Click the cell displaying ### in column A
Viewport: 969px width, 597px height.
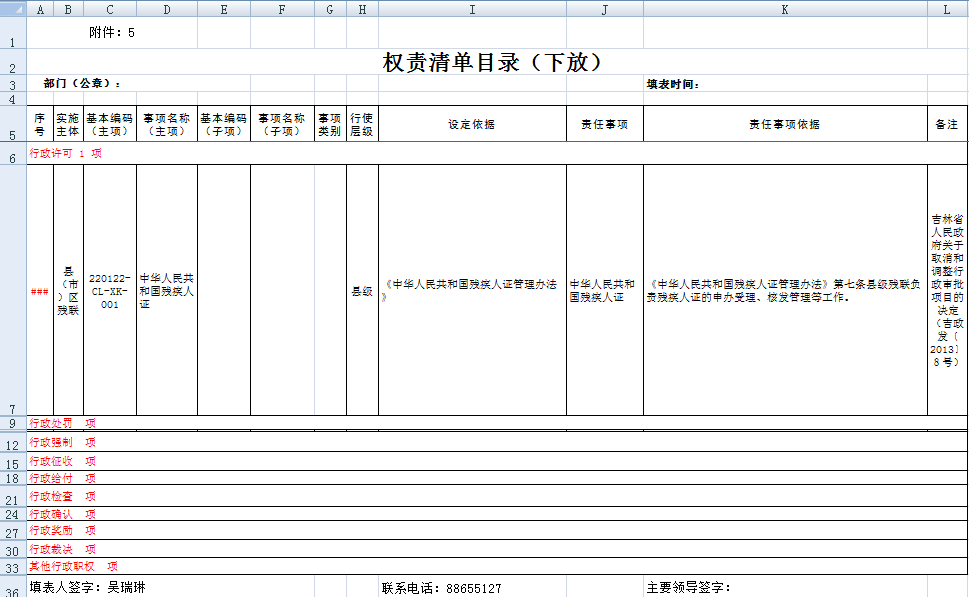tap(39, 290)
